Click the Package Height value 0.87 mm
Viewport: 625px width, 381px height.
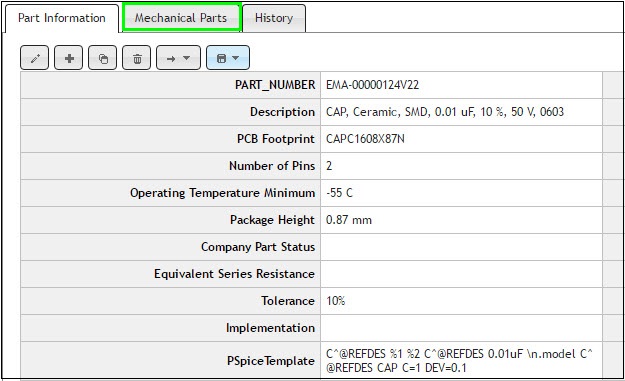coord(349,220)
